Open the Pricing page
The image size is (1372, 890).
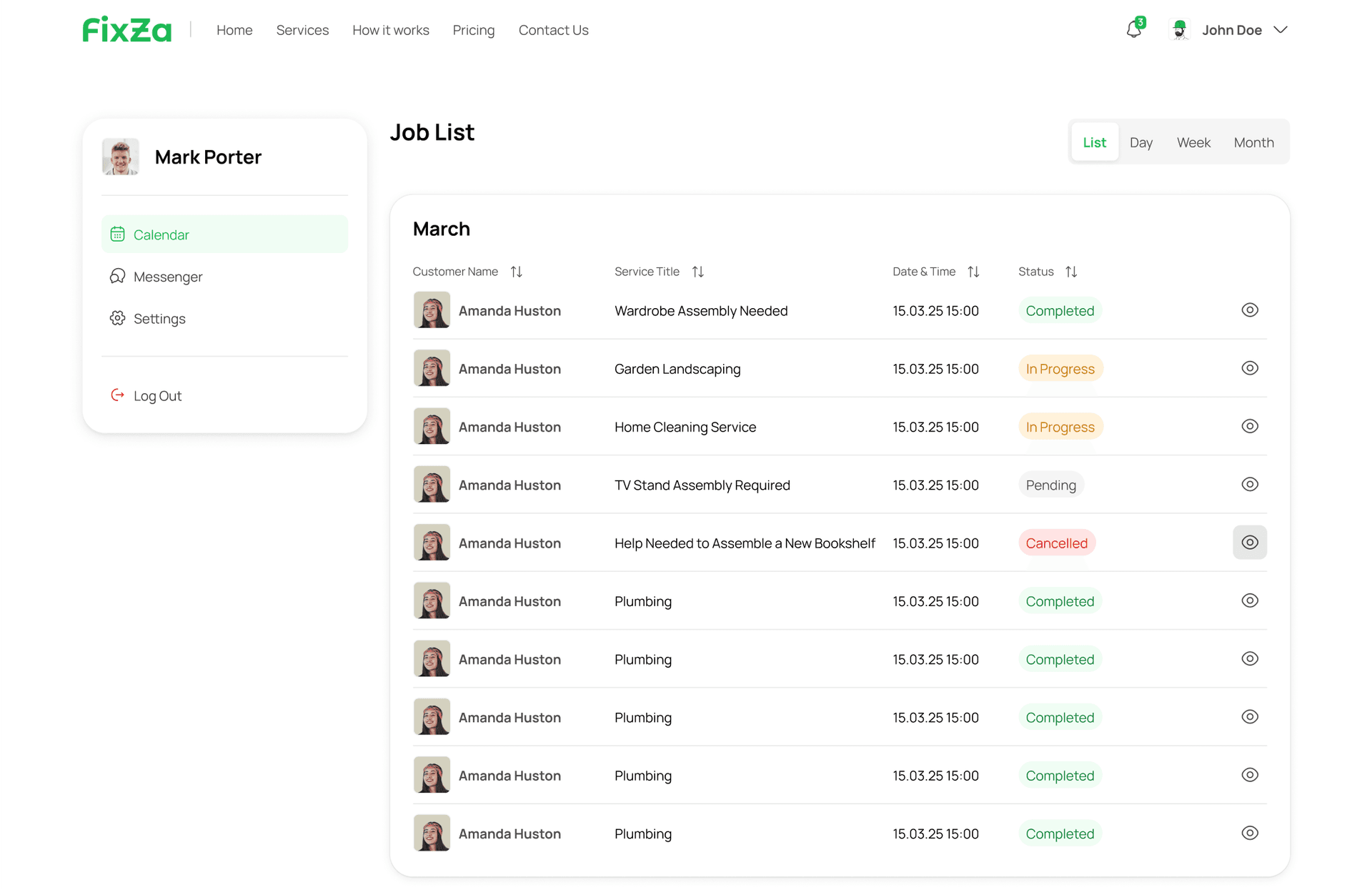[x=473, y=30]
